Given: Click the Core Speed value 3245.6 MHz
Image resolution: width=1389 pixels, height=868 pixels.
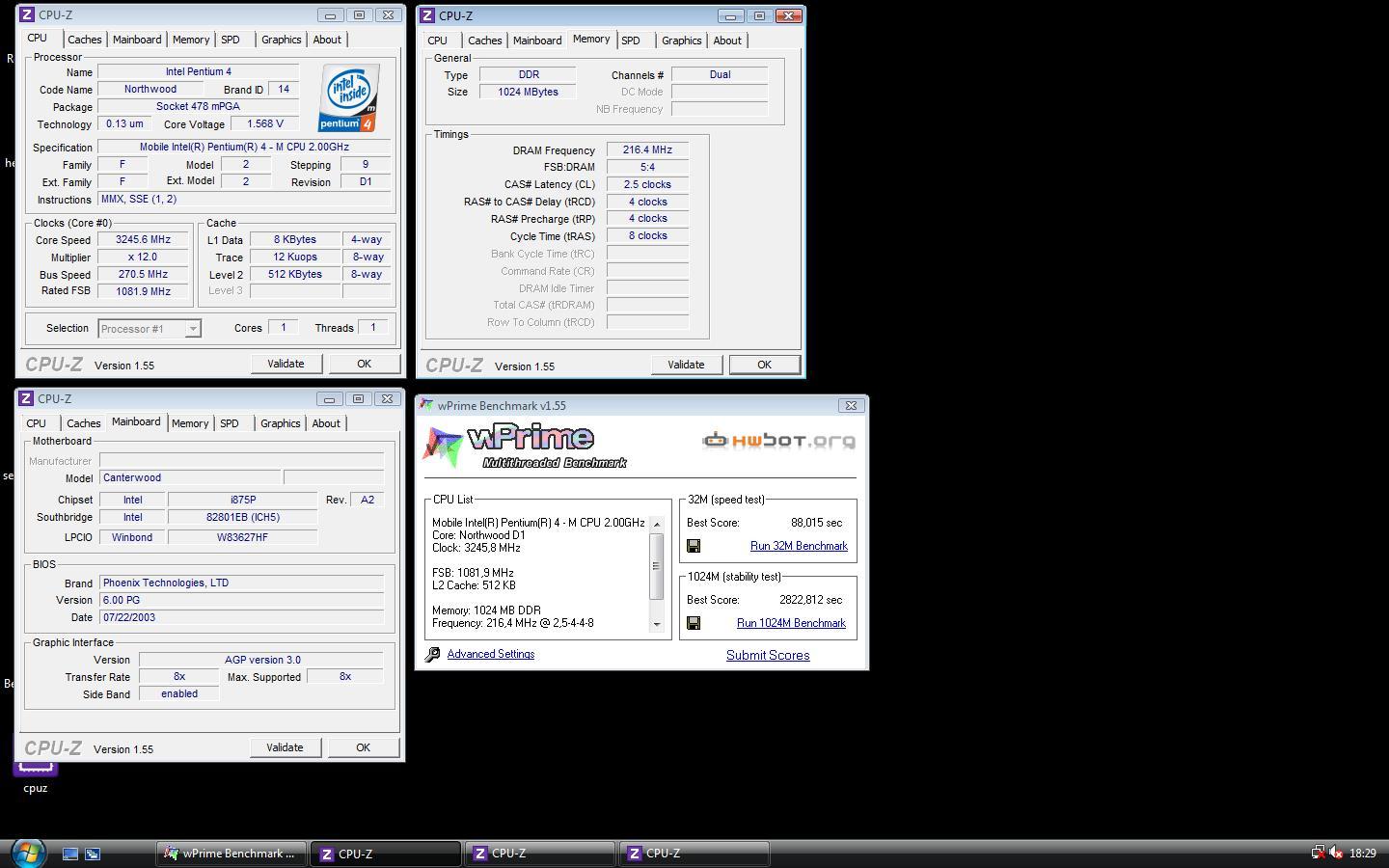Looking at the screenshot, I should [x=143, y=240].
